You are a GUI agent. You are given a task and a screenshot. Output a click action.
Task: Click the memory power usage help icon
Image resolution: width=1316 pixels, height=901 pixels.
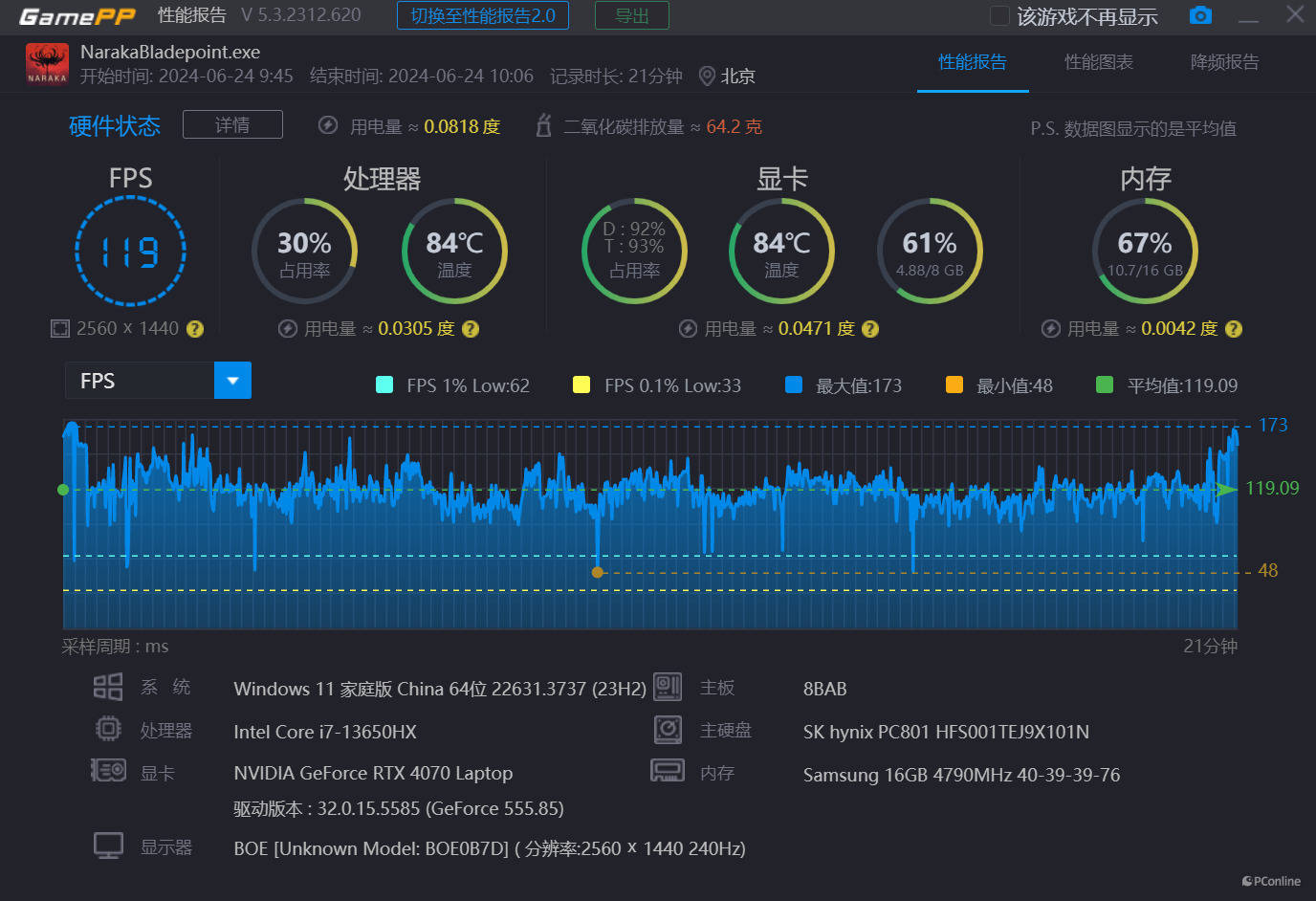click(x=1234, y=329)
